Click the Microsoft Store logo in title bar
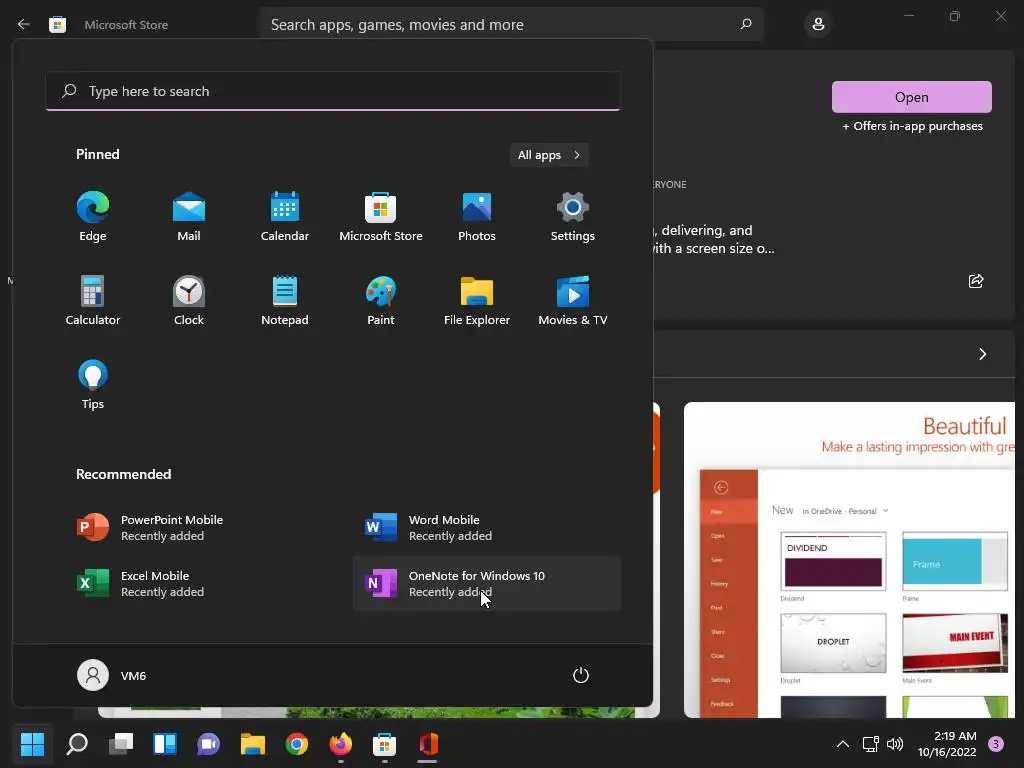Image resolution: width=1024 pixels, height=768 pixels. (x=57, y=24)
